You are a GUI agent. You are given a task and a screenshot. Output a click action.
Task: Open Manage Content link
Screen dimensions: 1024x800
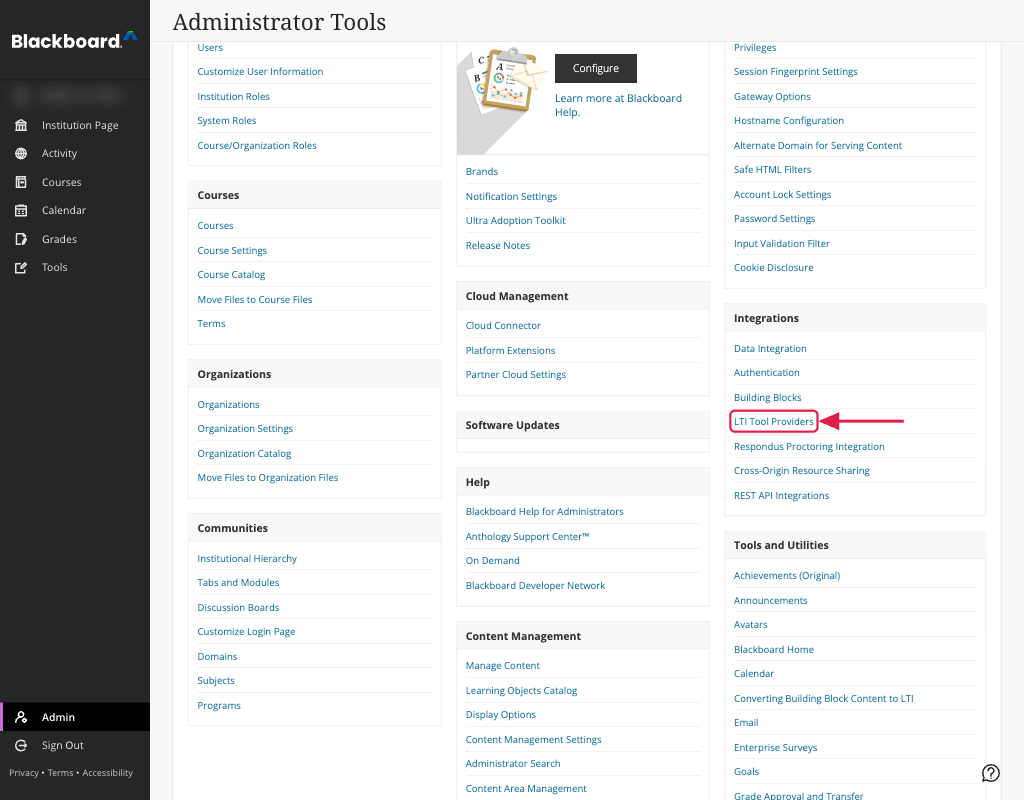click(x=502, y=666)
